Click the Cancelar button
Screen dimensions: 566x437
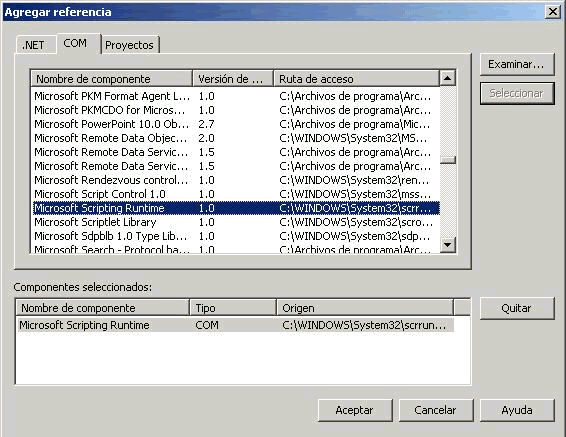point(436,410)
